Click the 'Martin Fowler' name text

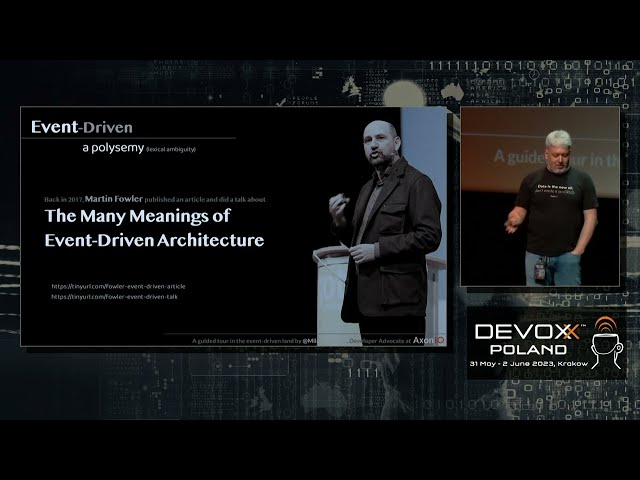pyautogui.click(x=114, y=199)
